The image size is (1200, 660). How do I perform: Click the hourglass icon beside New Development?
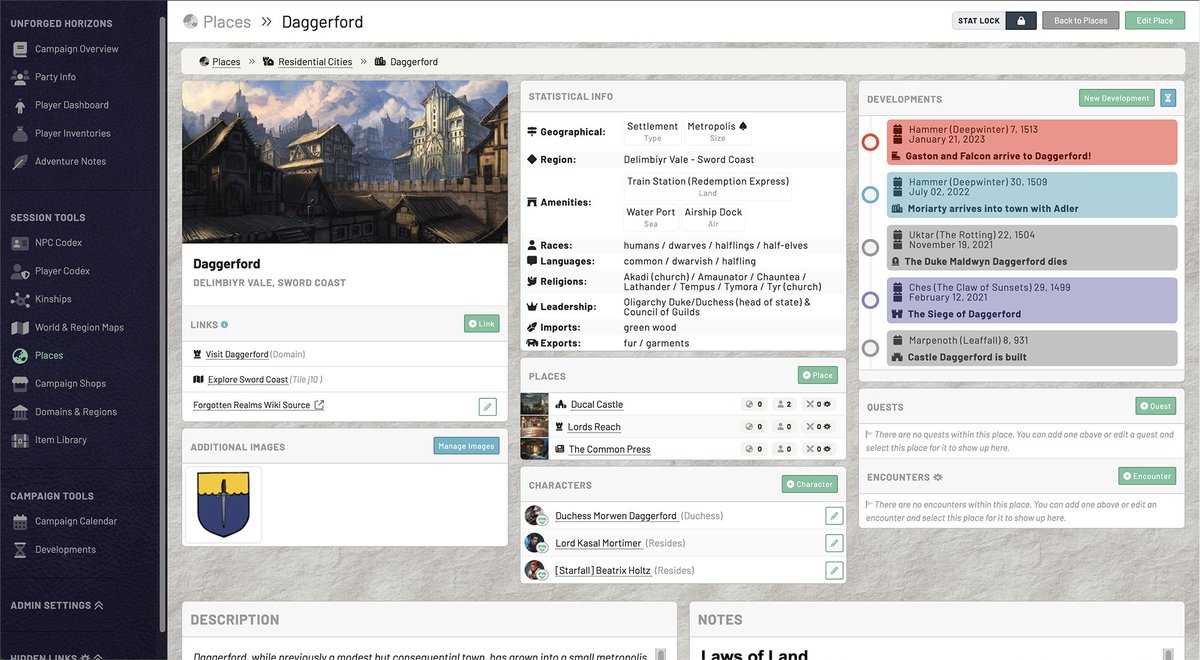tap(1168, 98)
